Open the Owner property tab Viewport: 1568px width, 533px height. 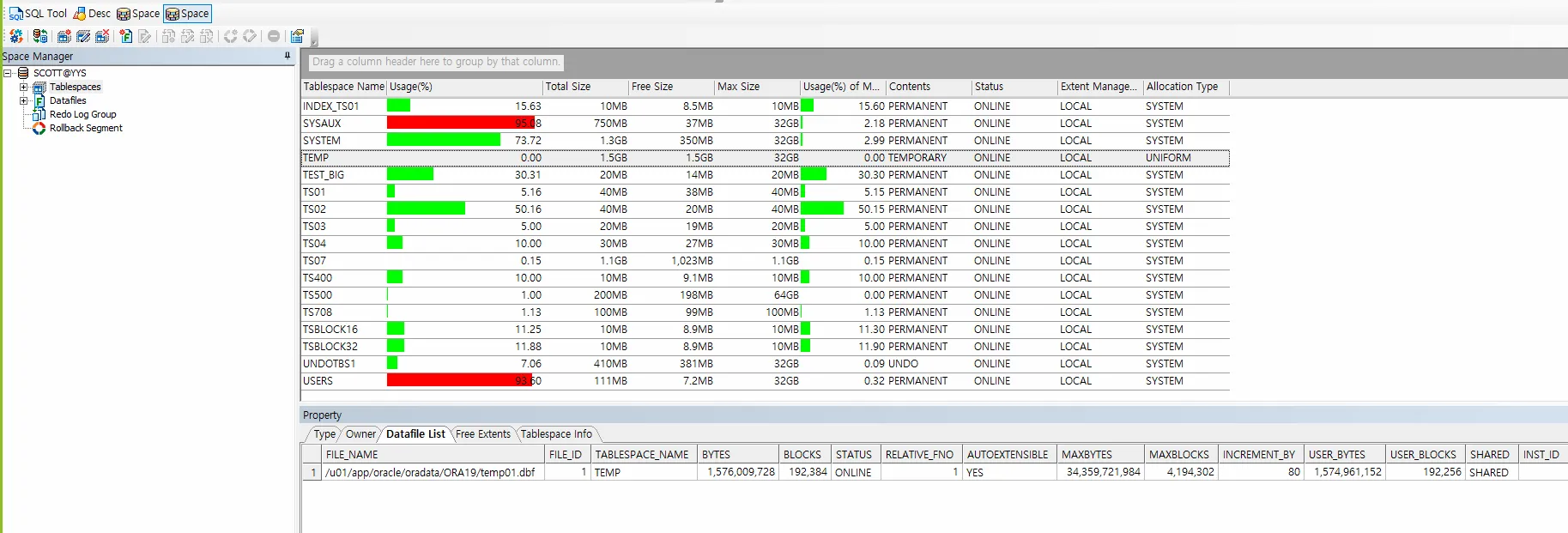360,434
